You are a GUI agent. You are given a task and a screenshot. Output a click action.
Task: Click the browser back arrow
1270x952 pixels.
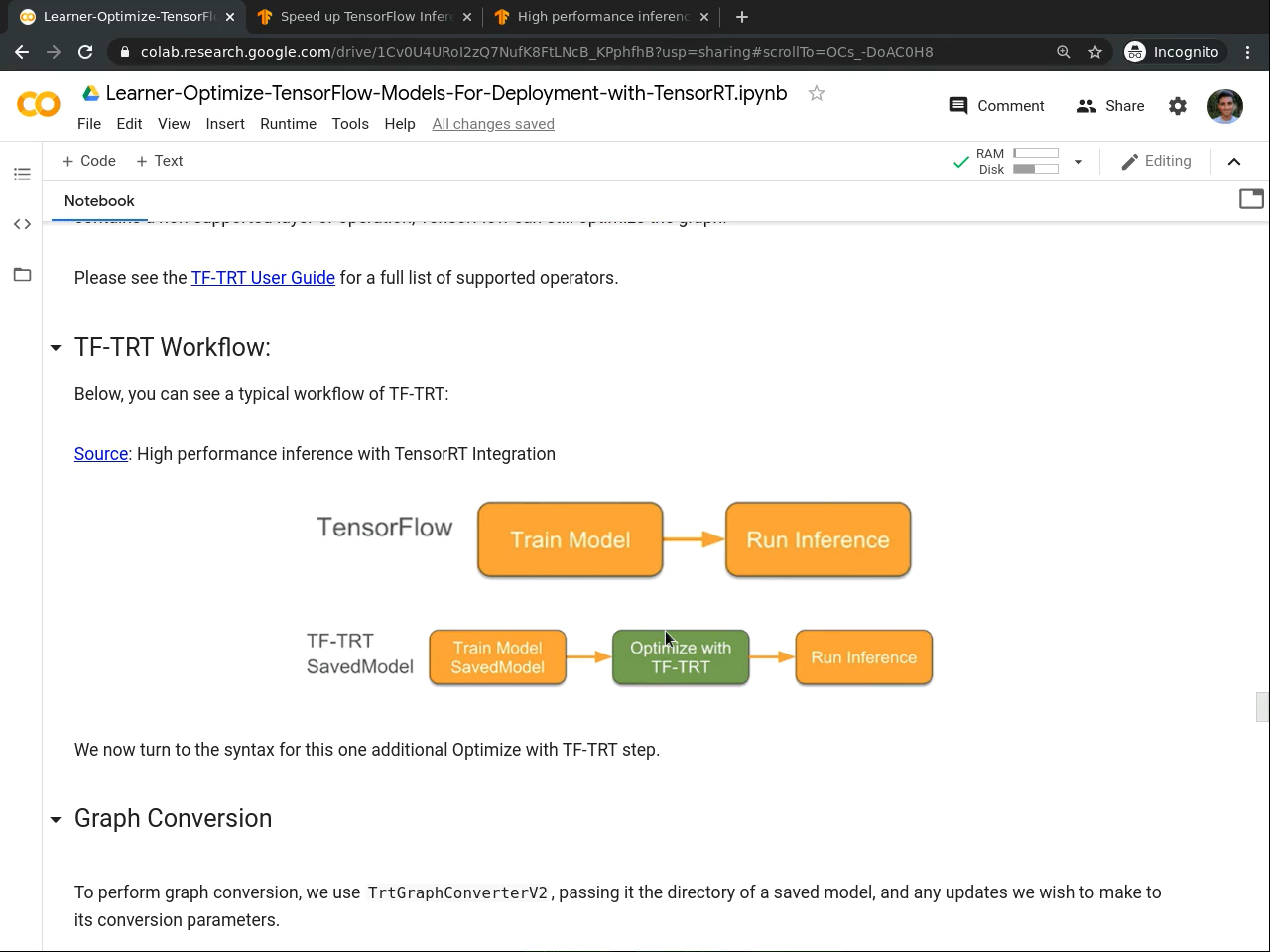22,52
